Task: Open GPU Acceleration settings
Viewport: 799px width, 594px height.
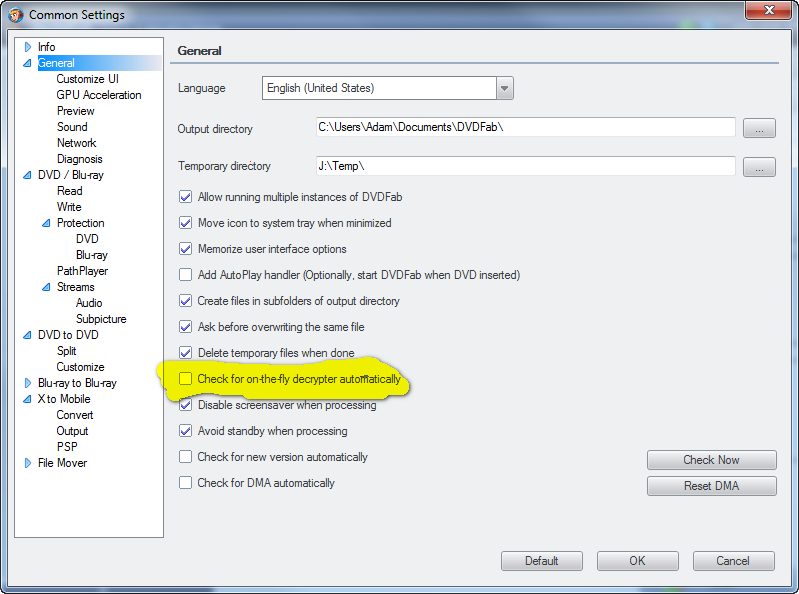Action: (x=99, y=95)
